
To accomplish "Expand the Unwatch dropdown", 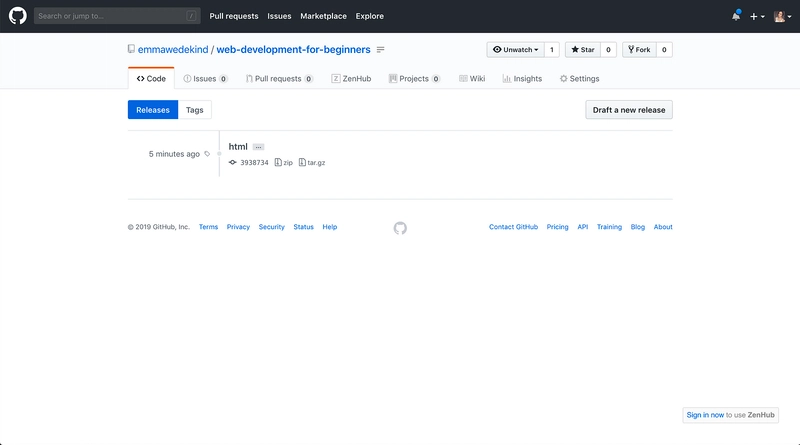I will (x=515, y=50).
